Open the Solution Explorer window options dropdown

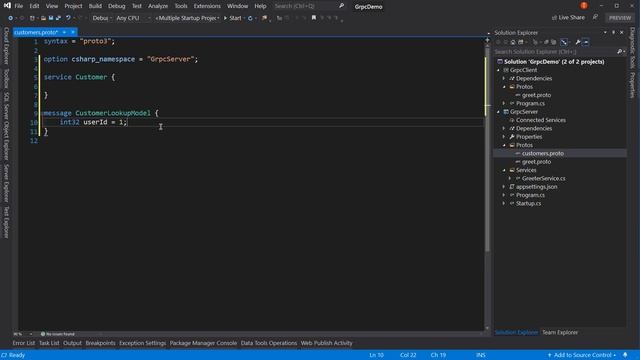(x=605, y=32)
